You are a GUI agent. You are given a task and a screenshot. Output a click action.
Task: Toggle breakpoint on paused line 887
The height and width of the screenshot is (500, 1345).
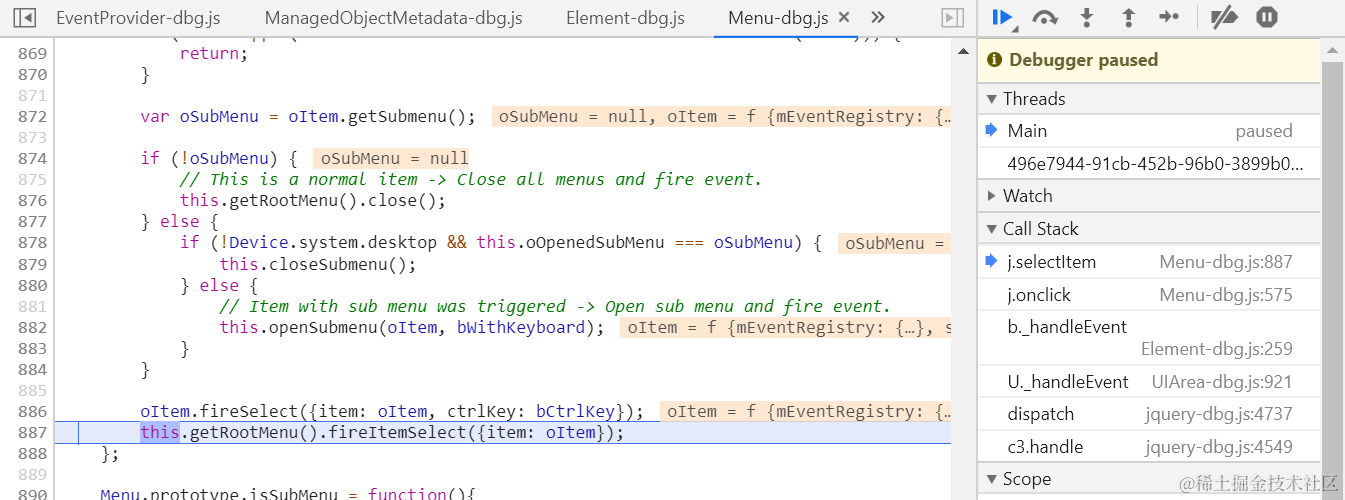(32, 432)
